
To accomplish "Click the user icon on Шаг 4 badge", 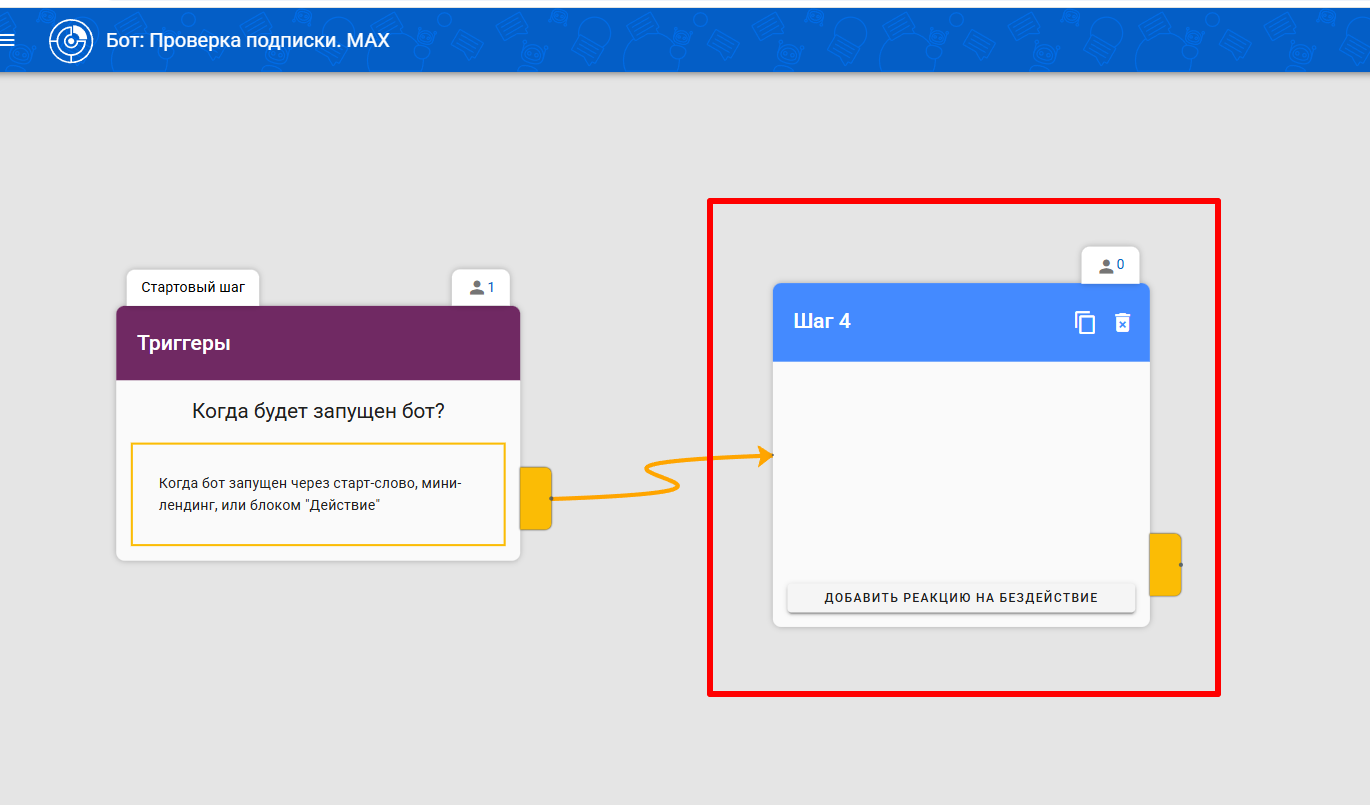I will (1105, 266).
